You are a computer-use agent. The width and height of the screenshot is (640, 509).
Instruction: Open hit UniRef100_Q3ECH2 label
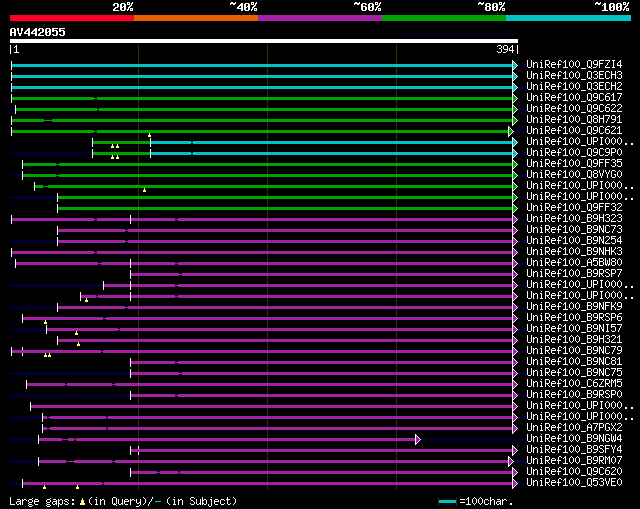(x=574, y=86)
